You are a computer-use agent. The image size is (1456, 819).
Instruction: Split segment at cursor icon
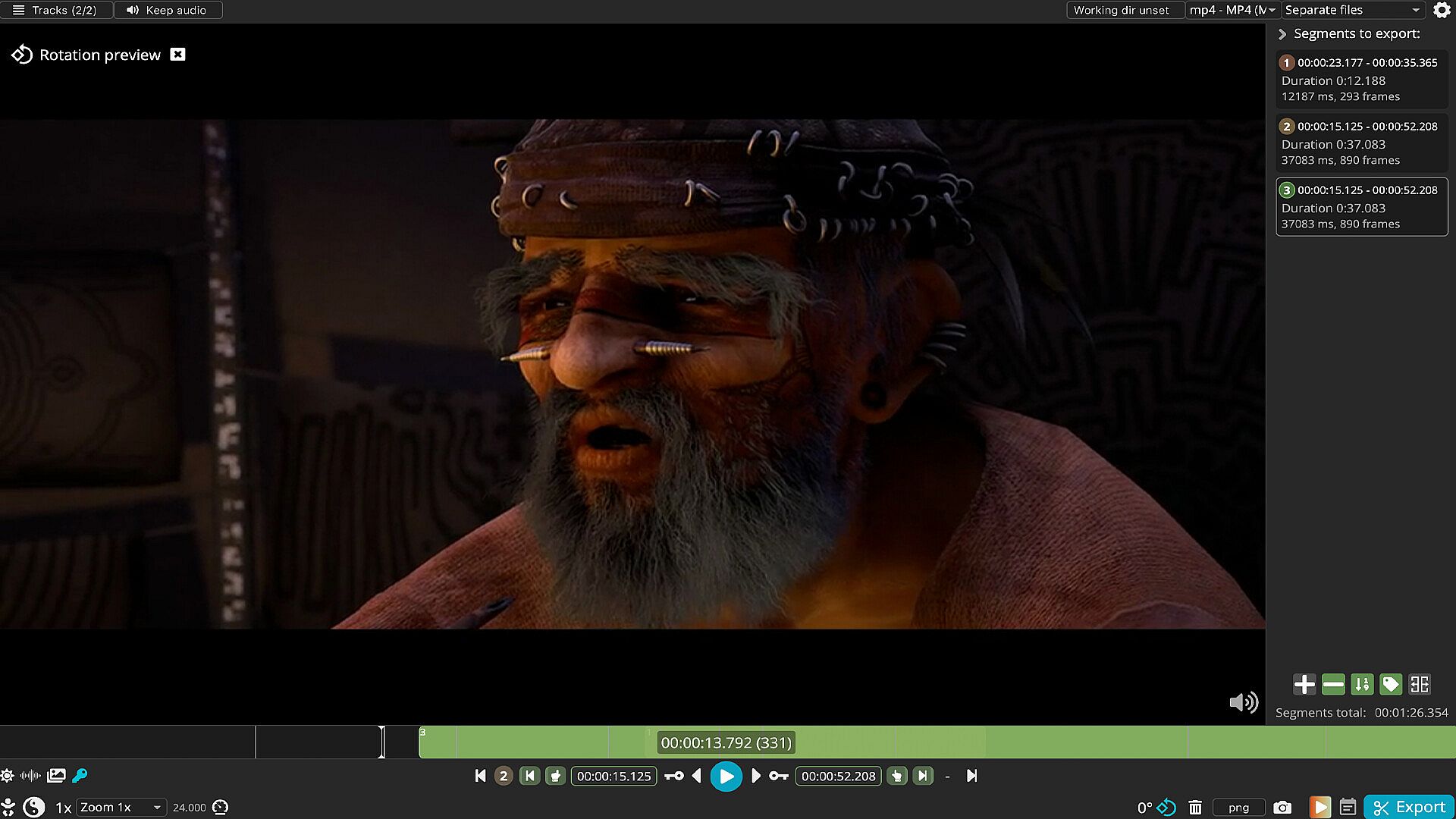point(1419,684)
